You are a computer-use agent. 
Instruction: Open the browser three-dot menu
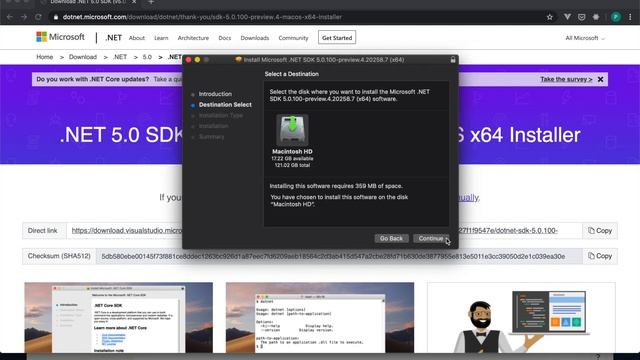pyautogui.click(x=630, y=17)
